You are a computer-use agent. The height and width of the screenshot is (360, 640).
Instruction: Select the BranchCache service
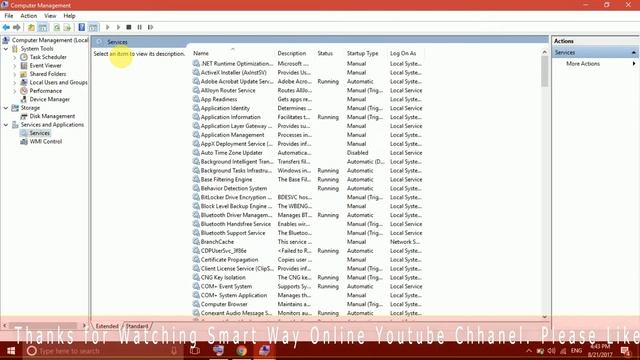pos(307,242)
